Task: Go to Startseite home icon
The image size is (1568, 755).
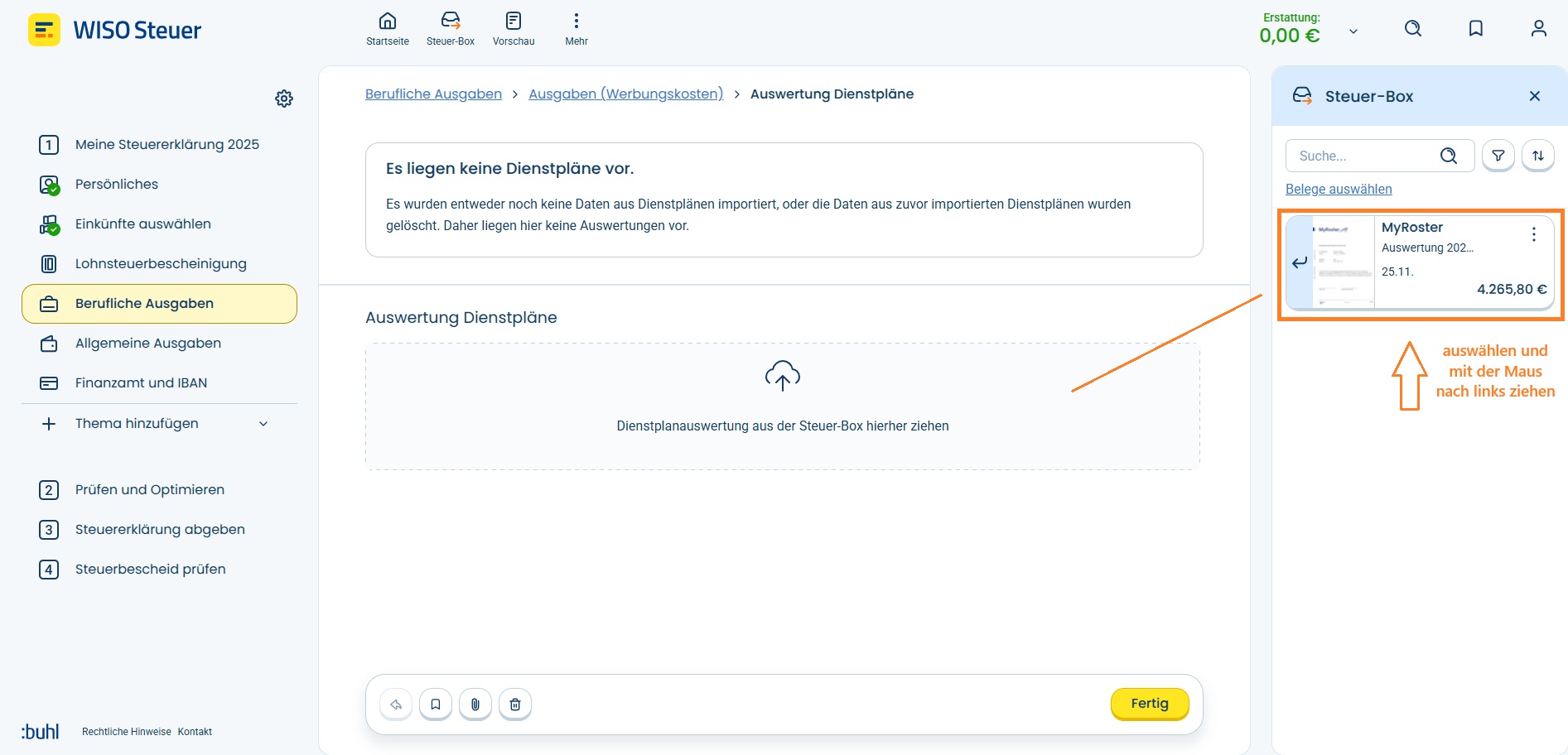Action: pyautogui.click(x=388, y=21)
